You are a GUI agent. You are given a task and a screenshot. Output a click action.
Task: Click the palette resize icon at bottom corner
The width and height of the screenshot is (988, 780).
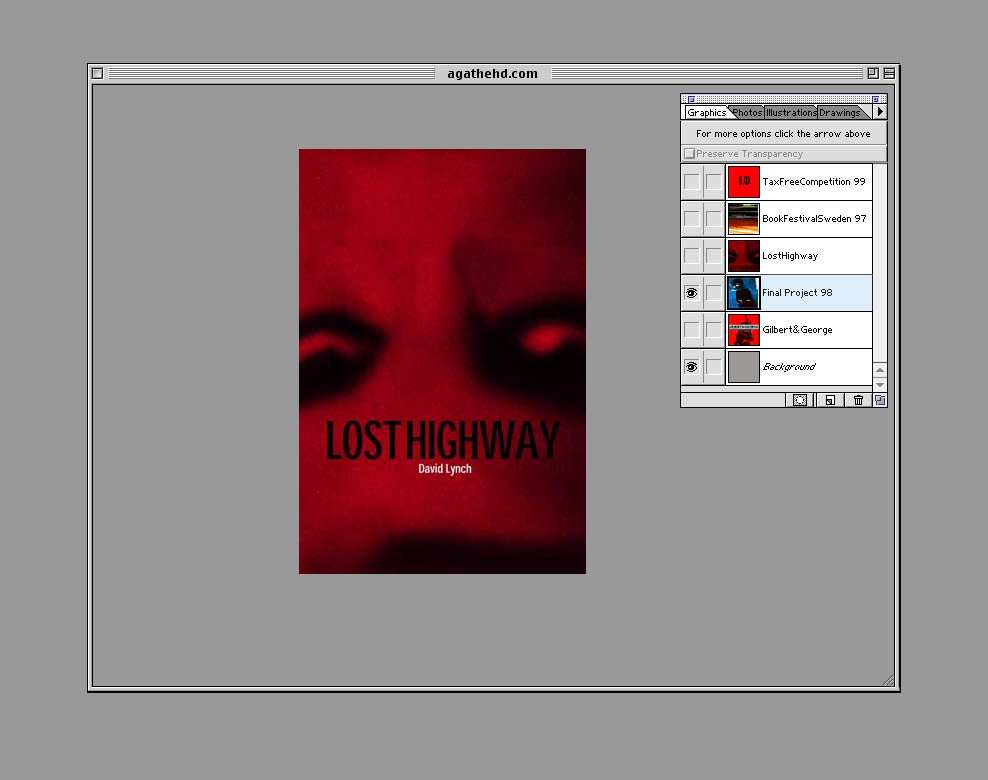pos(880,400)
